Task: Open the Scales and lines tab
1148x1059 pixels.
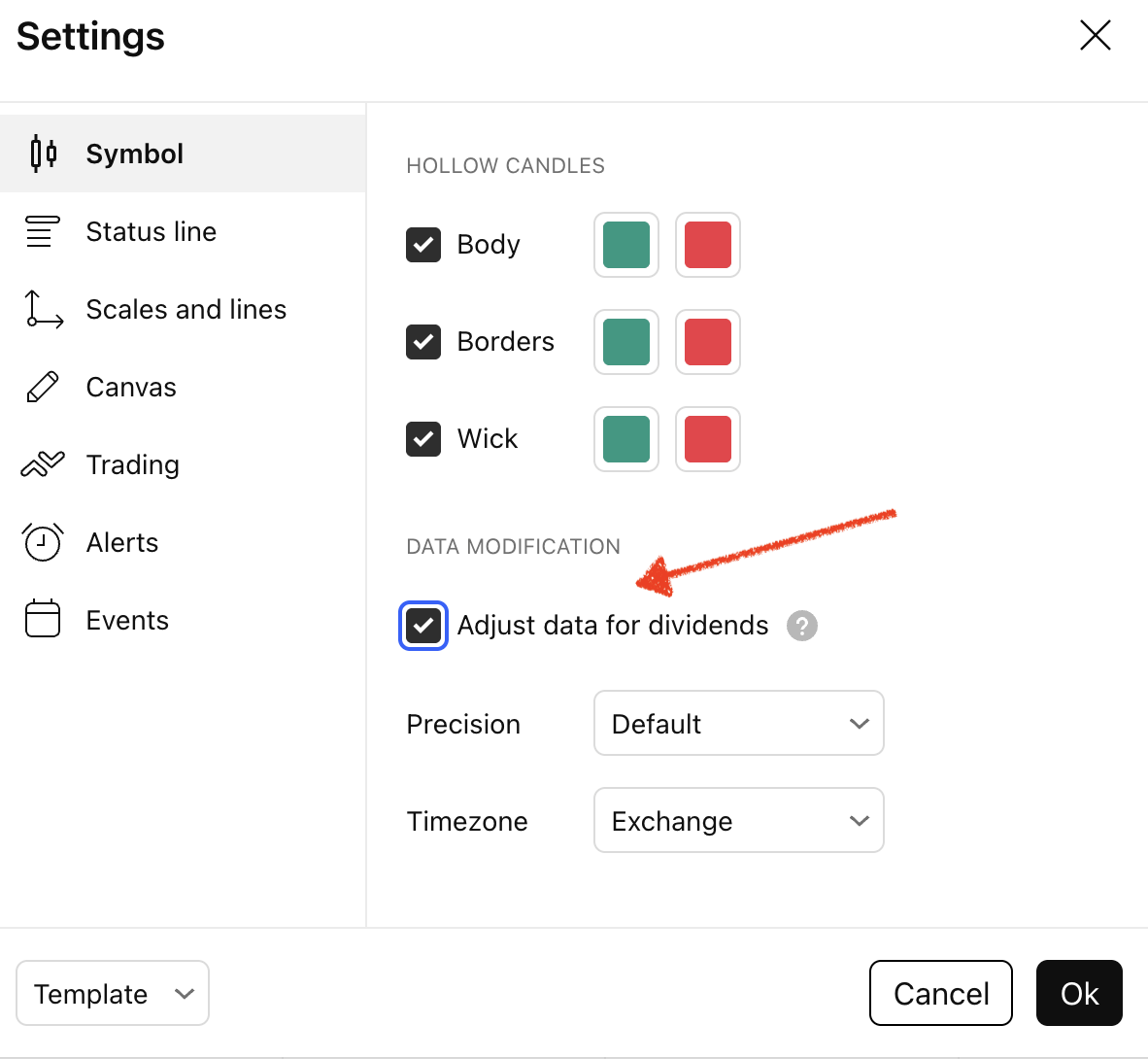Action: [x=186, y=309]
